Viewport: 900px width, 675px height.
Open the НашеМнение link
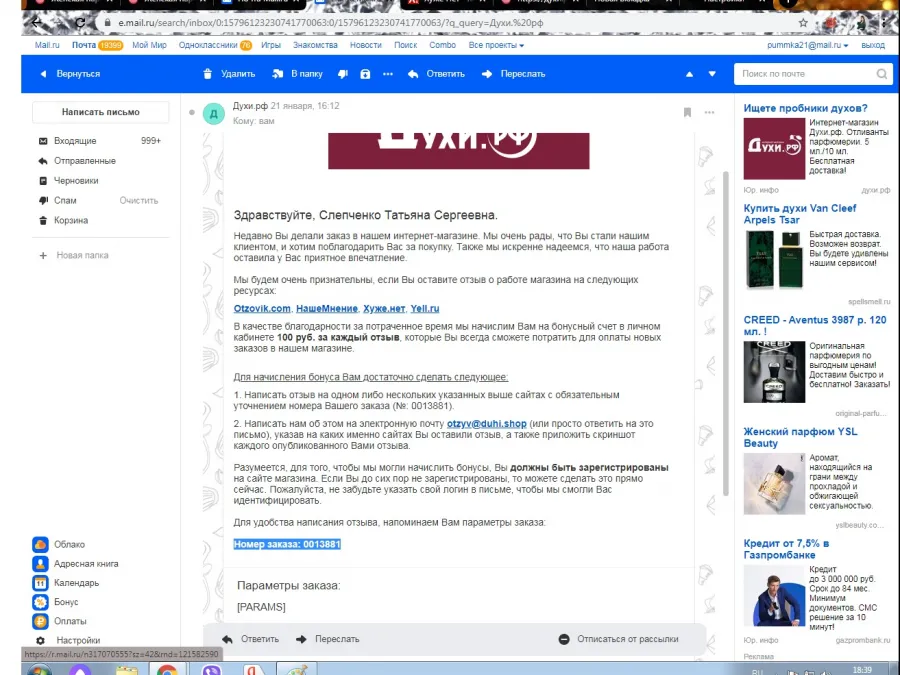point(327,308)
